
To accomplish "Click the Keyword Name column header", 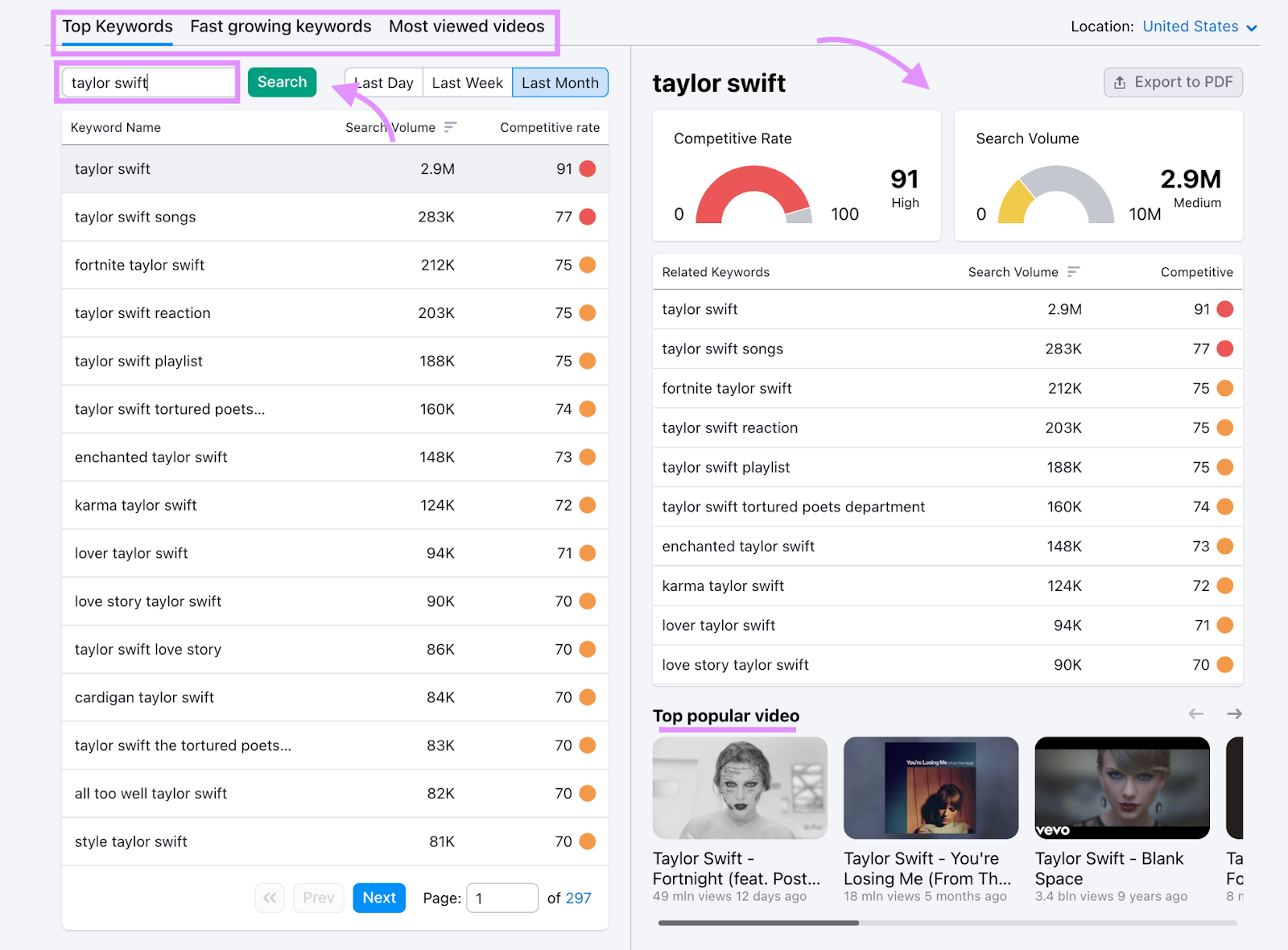I will (116, 127).
